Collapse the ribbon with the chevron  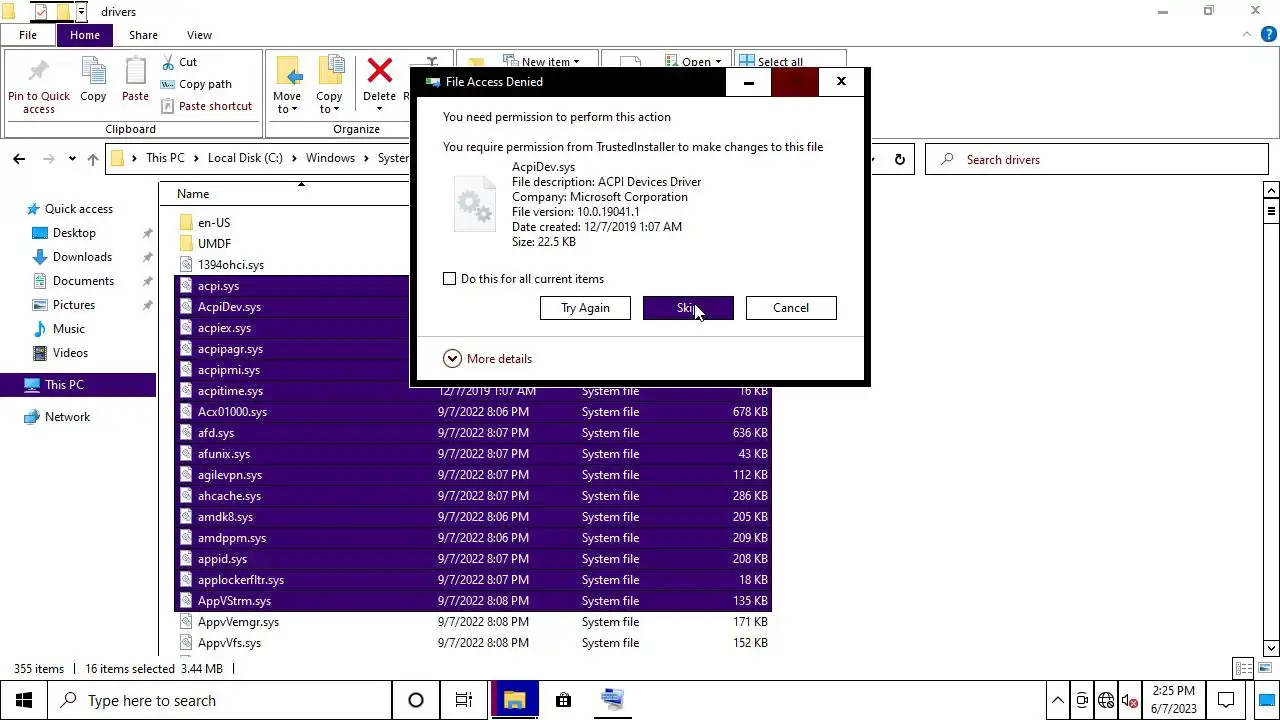pyautogui.click(x=1249, y=35)
